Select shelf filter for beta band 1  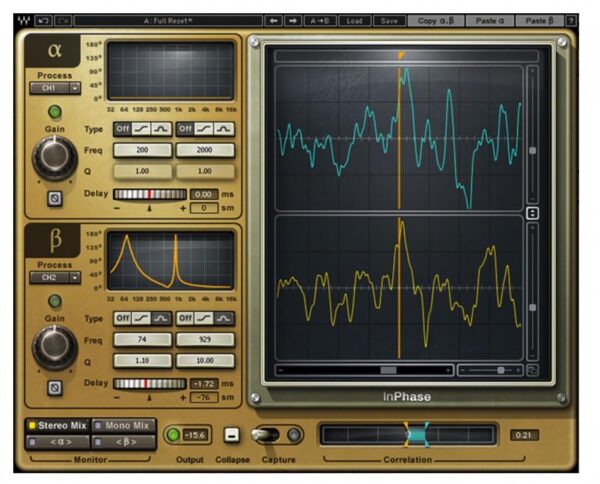pos(142,318)
